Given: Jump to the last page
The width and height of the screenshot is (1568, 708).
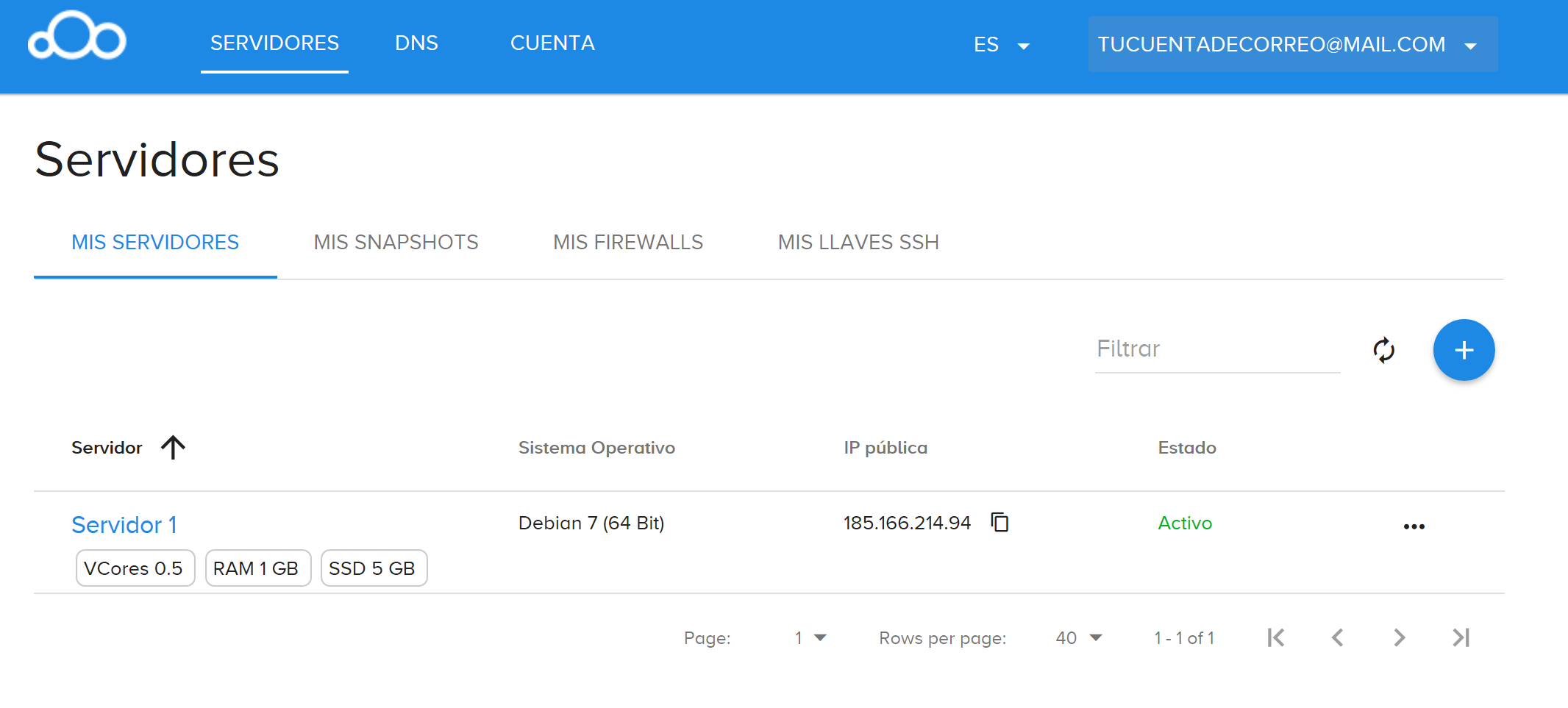Looking at the screenshot, I should point(1461,637).
